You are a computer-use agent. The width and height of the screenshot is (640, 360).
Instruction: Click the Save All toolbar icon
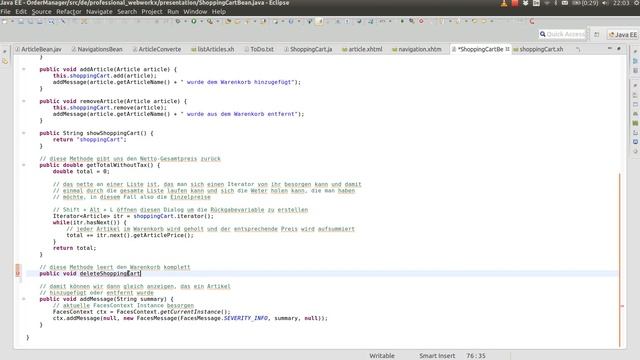(30, 21)
